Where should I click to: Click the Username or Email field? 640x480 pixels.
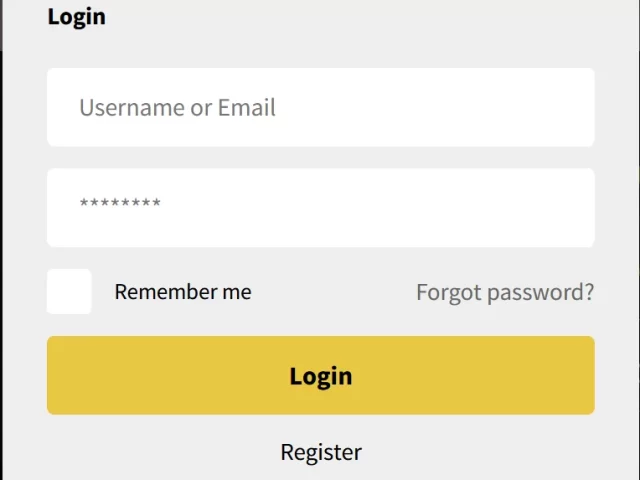(320, 107)
